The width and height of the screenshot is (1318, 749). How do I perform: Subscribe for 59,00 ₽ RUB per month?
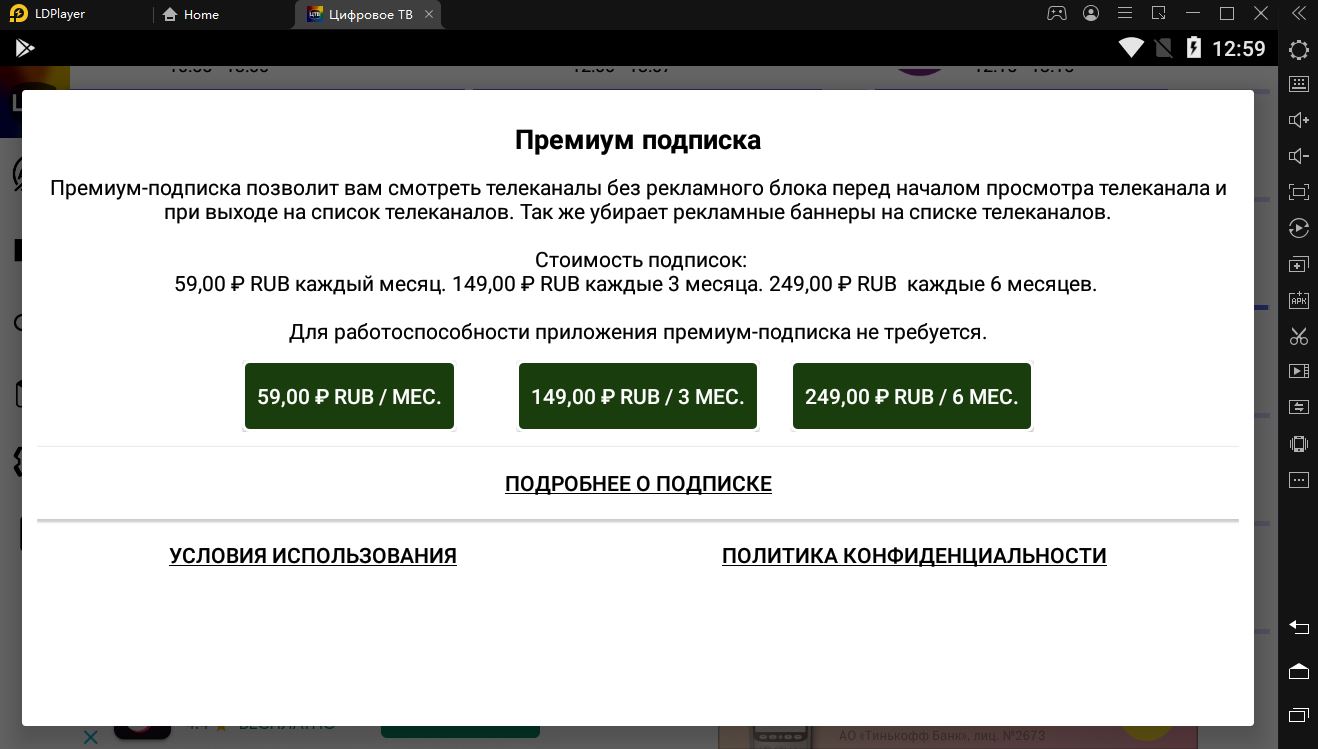pyautogui.click(x=349, y=397)
